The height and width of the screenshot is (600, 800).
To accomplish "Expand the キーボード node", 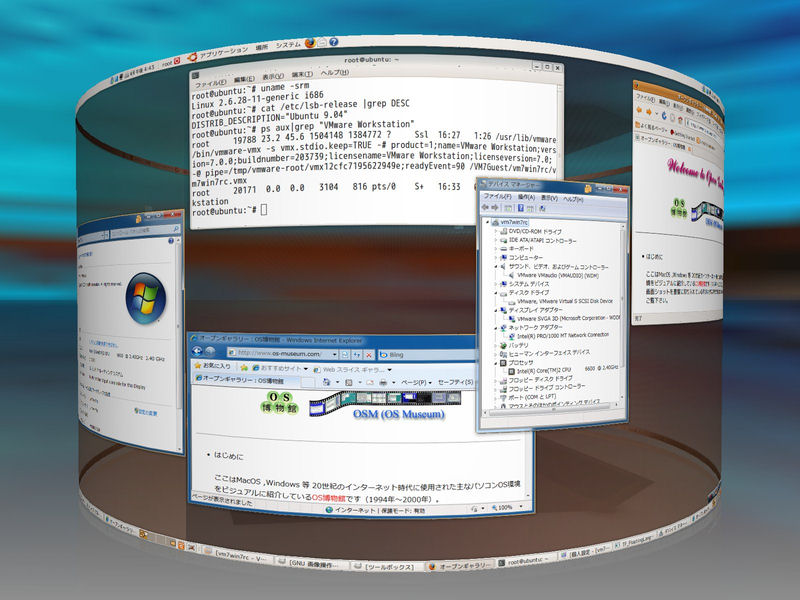I will [496, 248].
